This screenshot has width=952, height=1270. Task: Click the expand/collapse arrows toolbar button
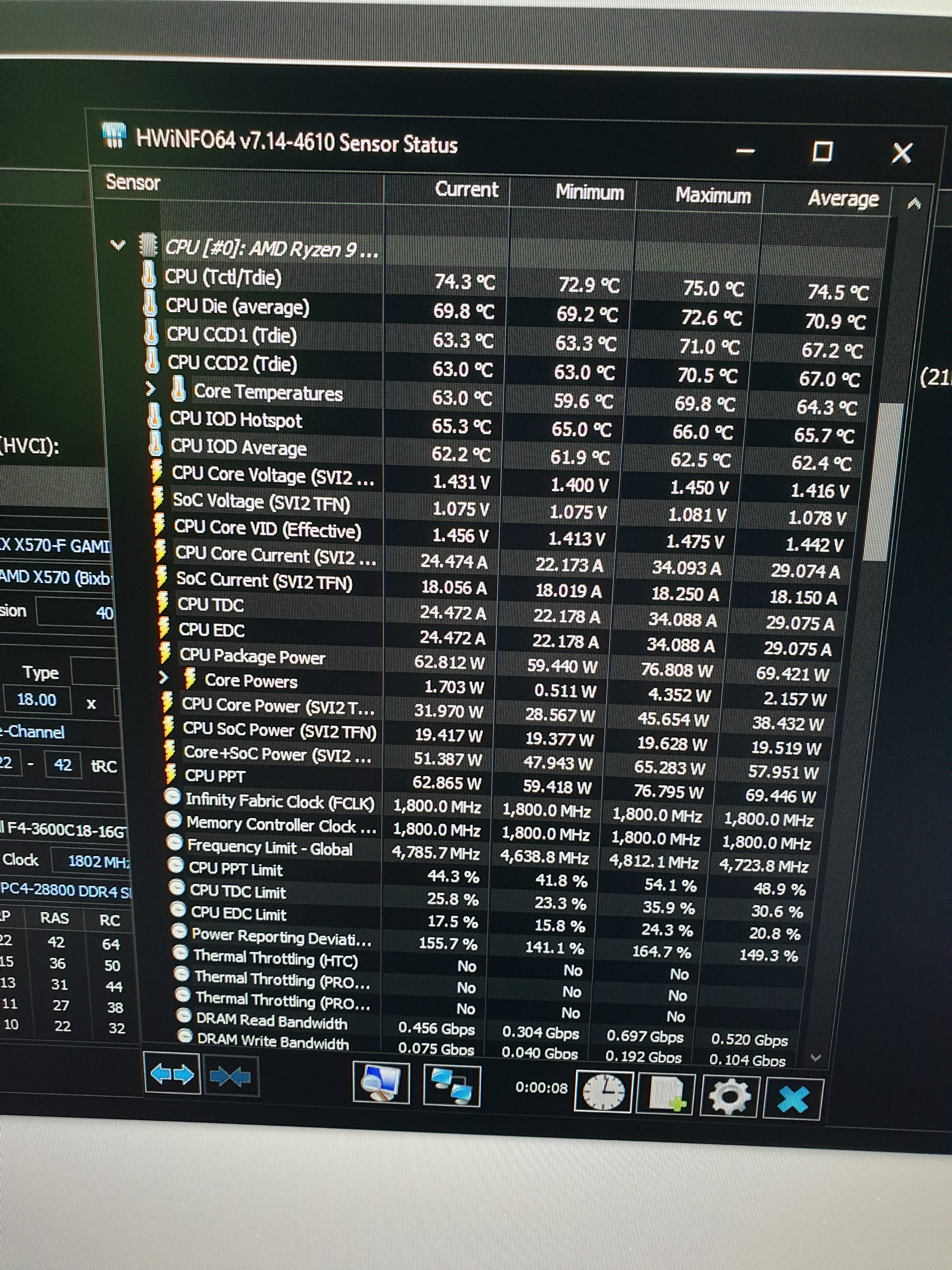point(172,1074)
